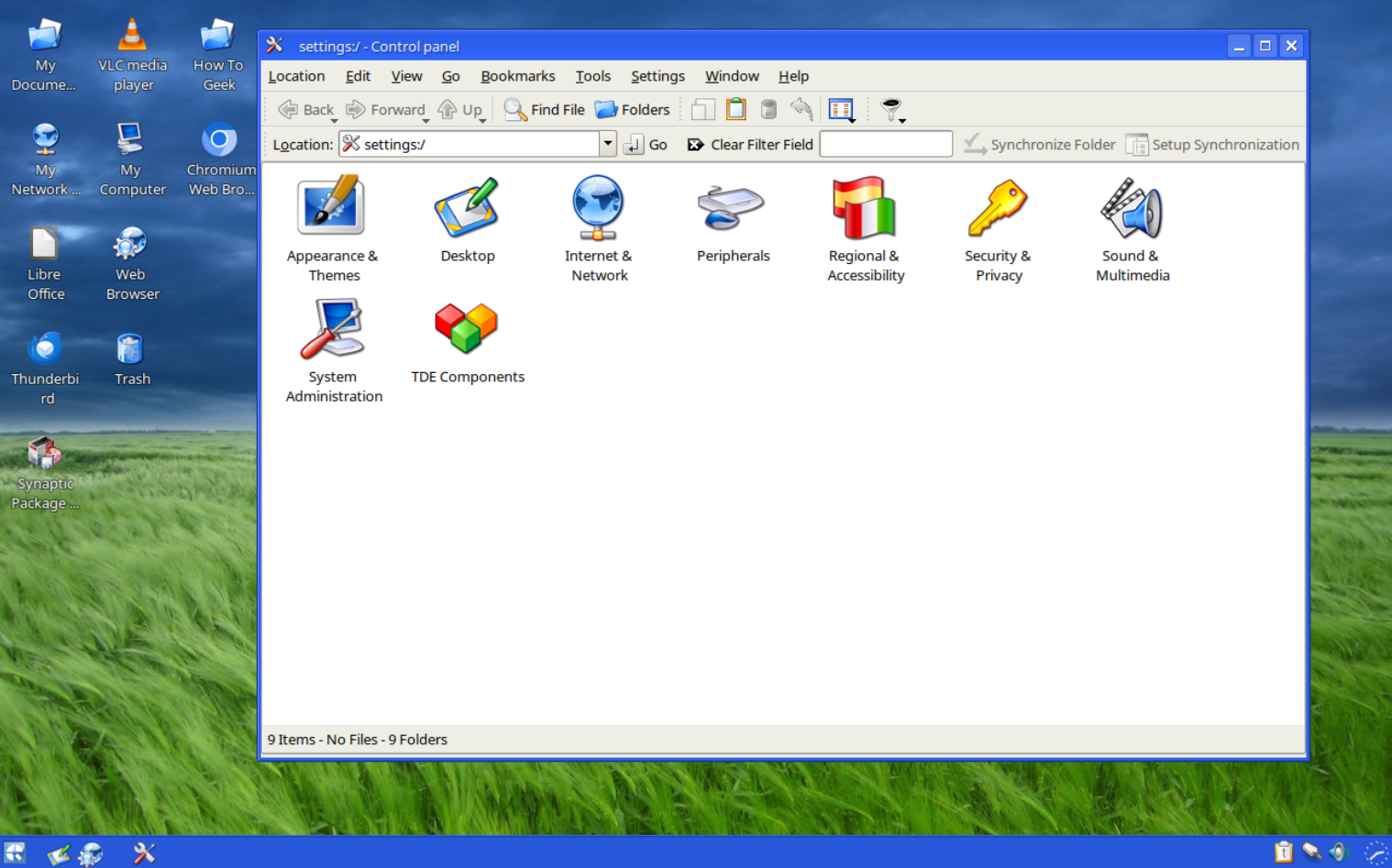
Task: Open Internet & Network settings
Action: click(598, 229)
